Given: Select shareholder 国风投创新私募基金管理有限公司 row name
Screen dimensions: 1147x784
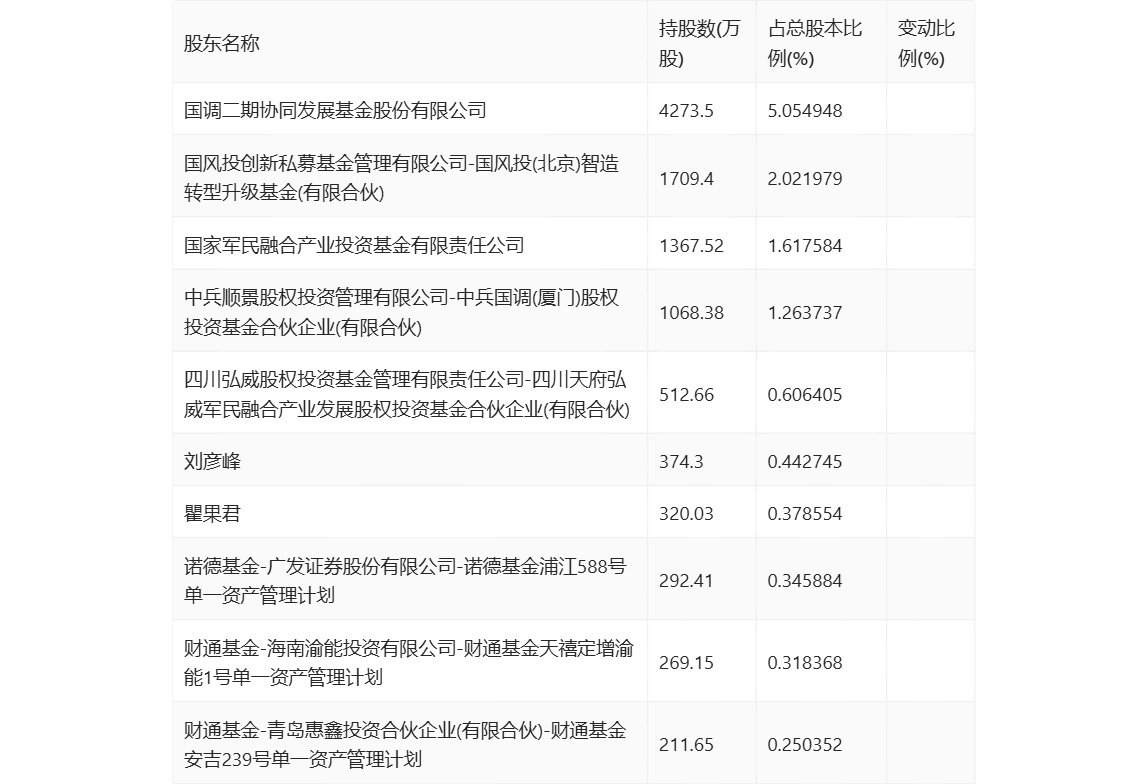Looking at the screenshot, I should point(402,178).
